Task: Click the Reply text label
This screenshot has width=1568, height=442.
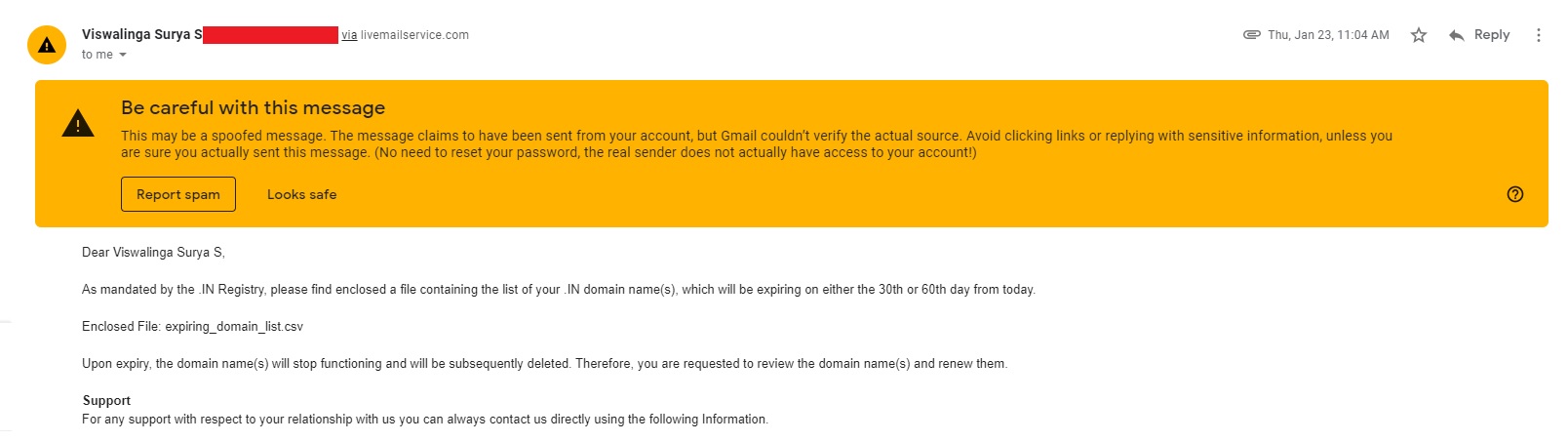Action: pyautogui.click(x=1491, y=35)
